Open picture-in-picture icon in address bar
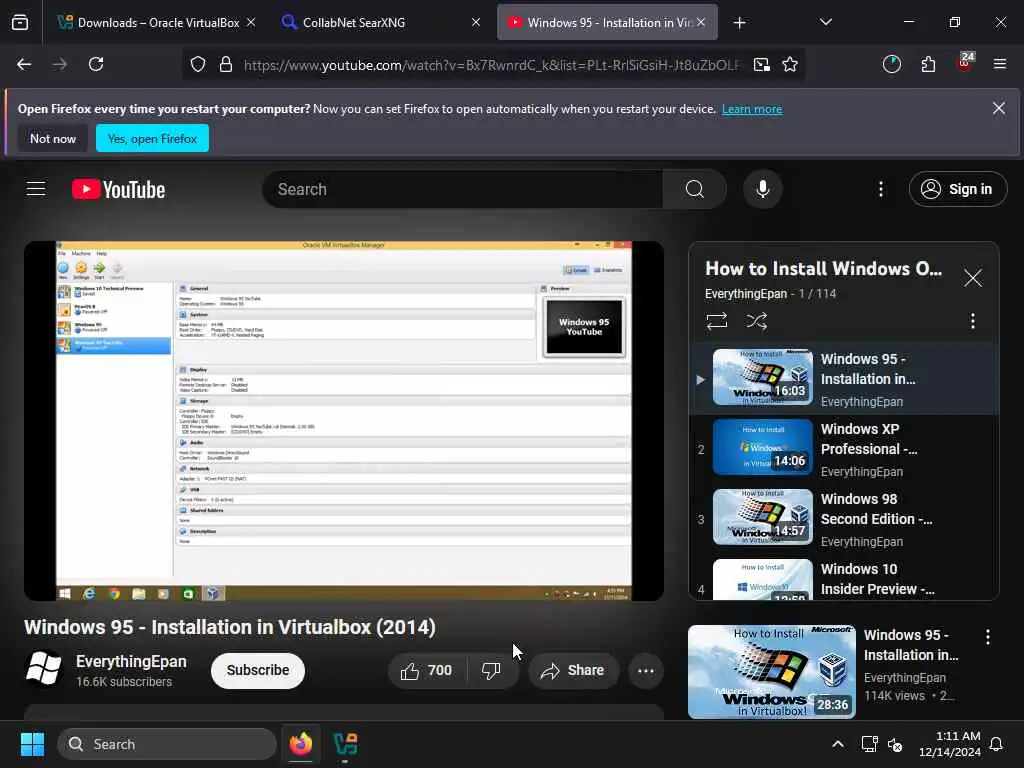This screenshot has height=768, width=1024. point(761,64)
